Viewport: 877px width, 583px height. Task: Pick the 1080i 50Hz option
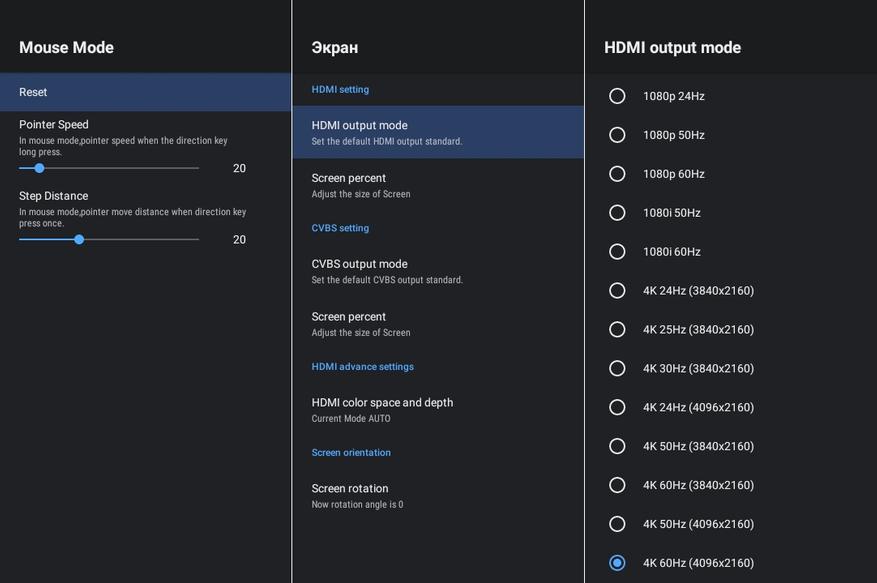[x=617, y=213]
